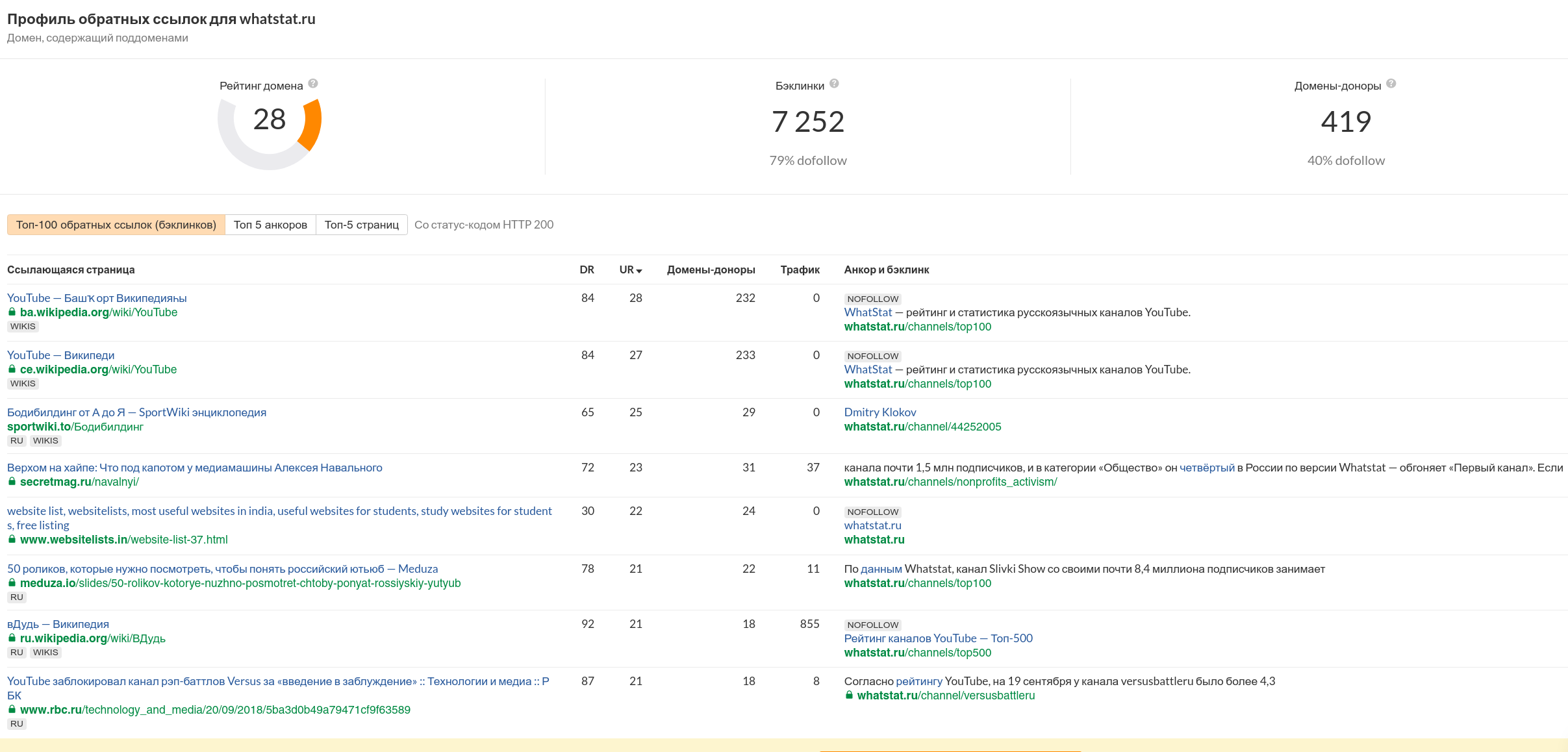Click Трафик column header
The image size is (1568, 752).
click(x=800, y=269)
